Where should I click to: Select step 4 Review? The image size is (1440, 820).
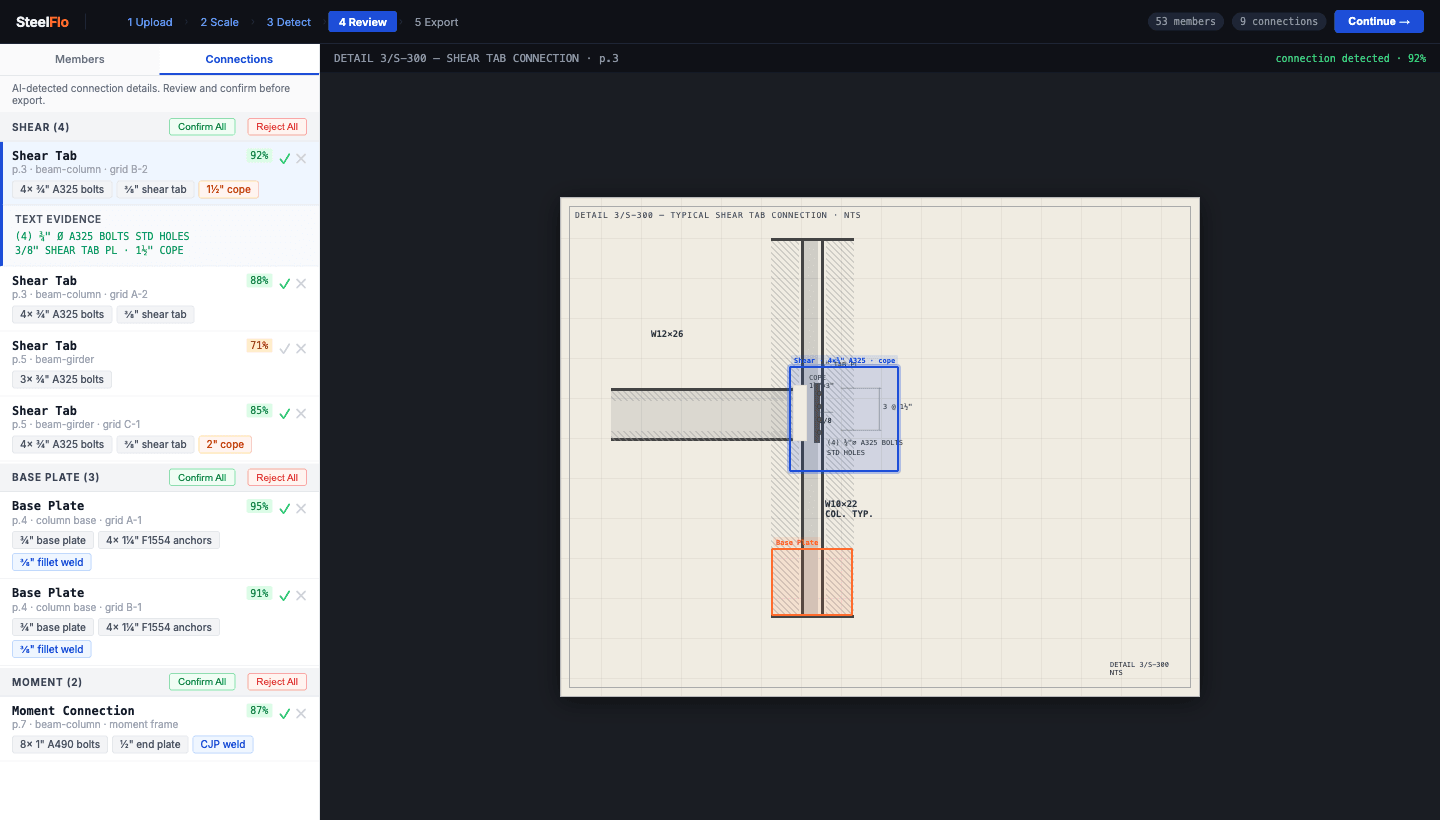click(x=362, y=22)
